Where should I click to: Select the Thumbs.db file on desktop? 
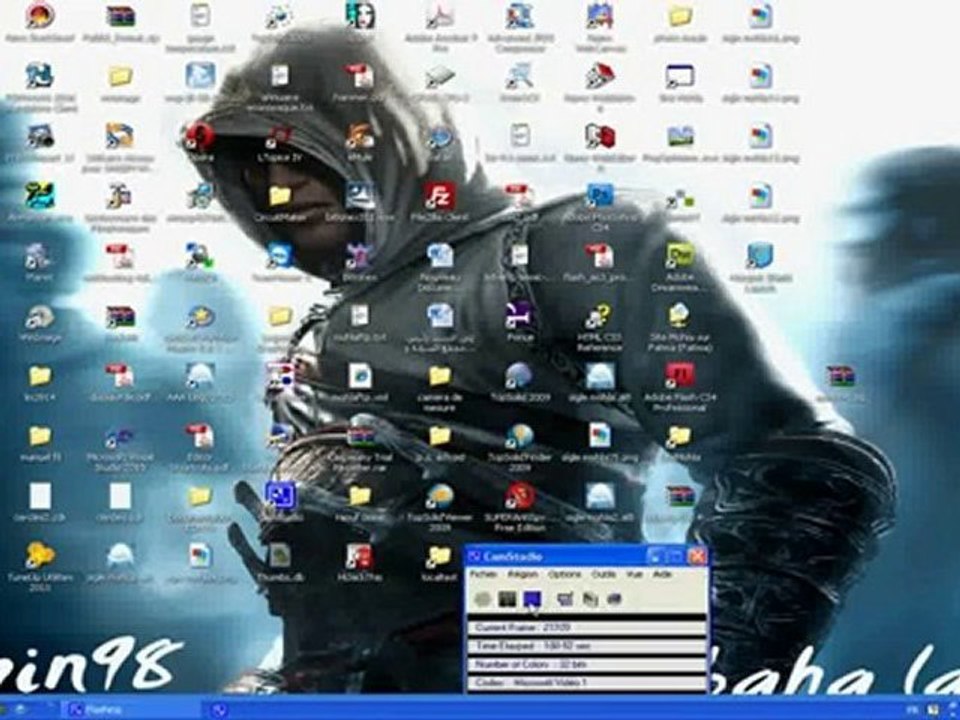point(280,562)
